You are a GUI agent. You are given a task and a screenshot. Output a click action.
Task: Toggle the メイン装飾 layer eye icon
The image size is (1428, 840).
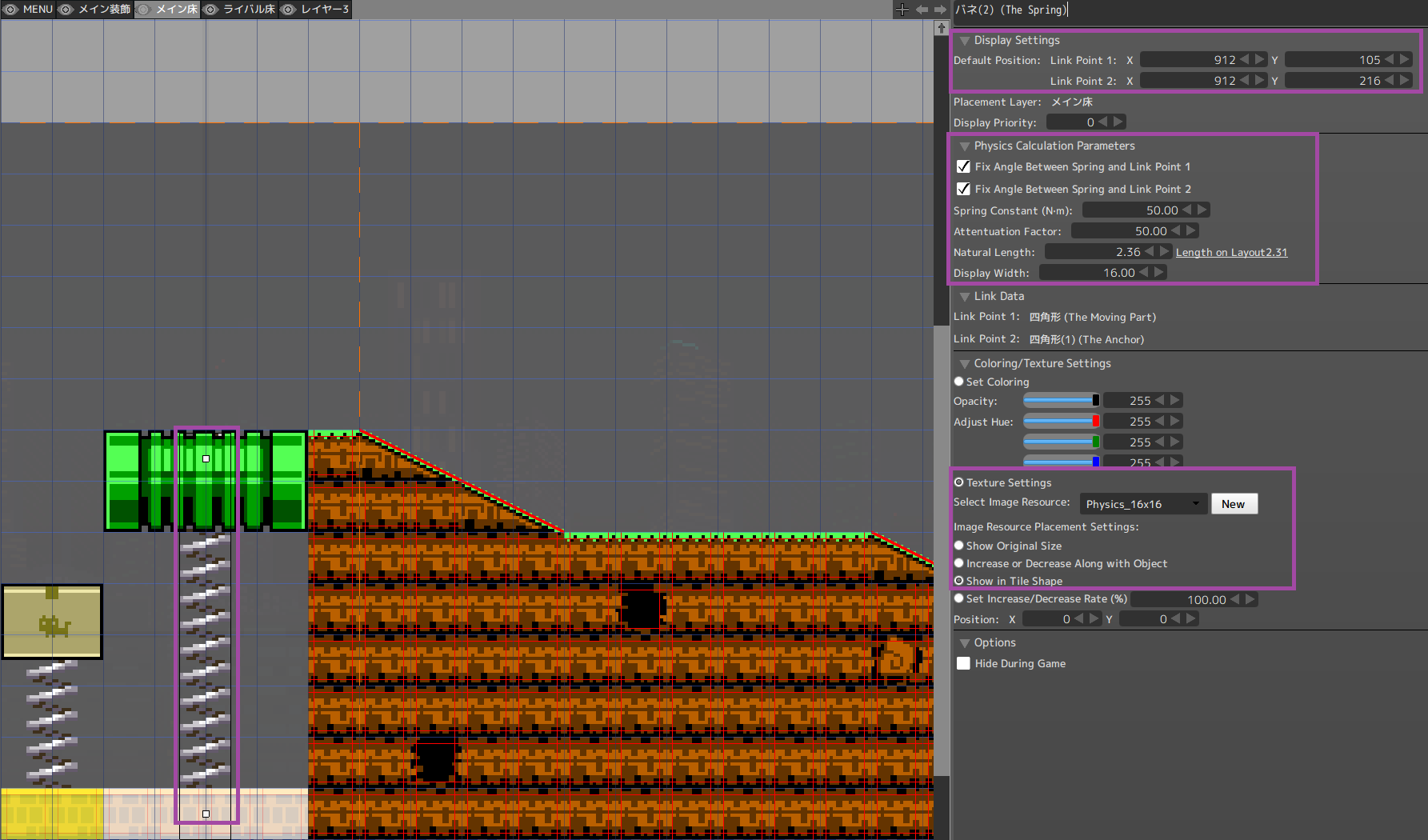(66, 9)
